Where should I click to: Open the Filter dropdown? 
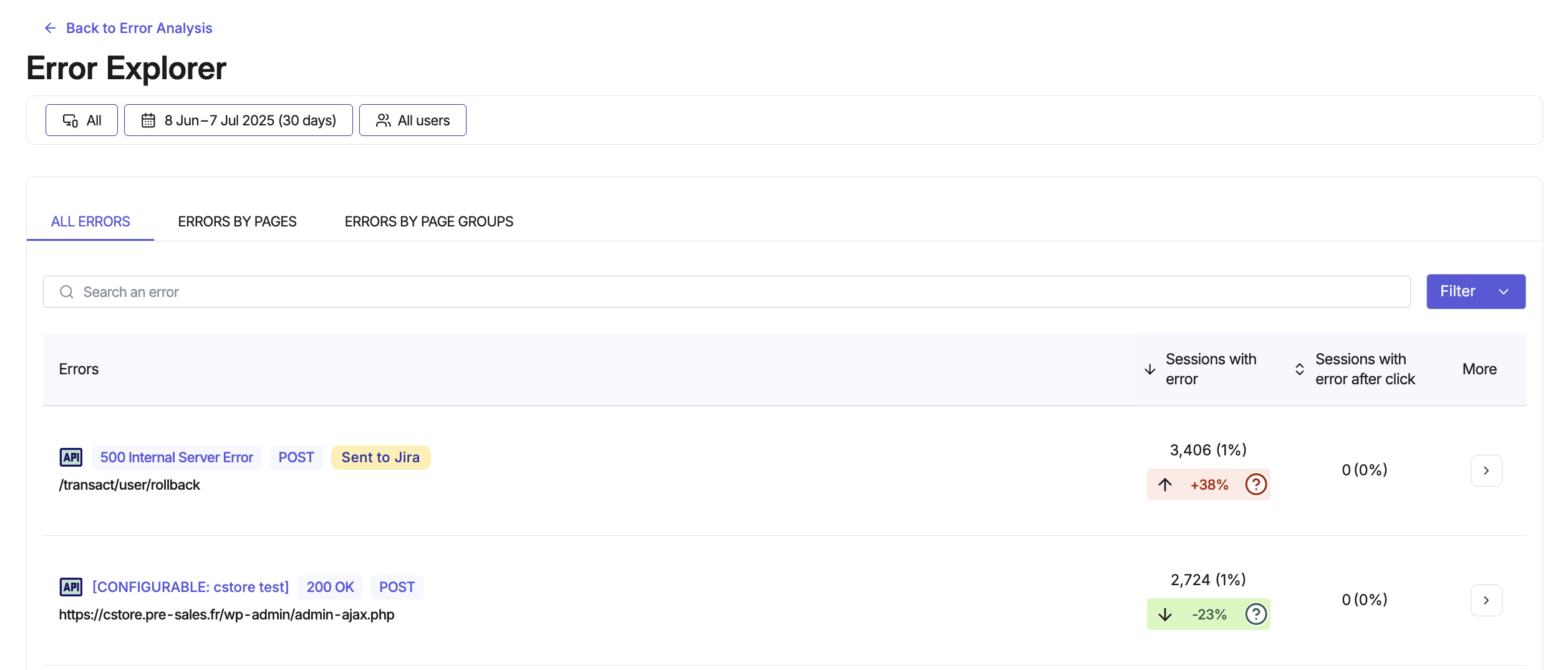(1476, 291)
